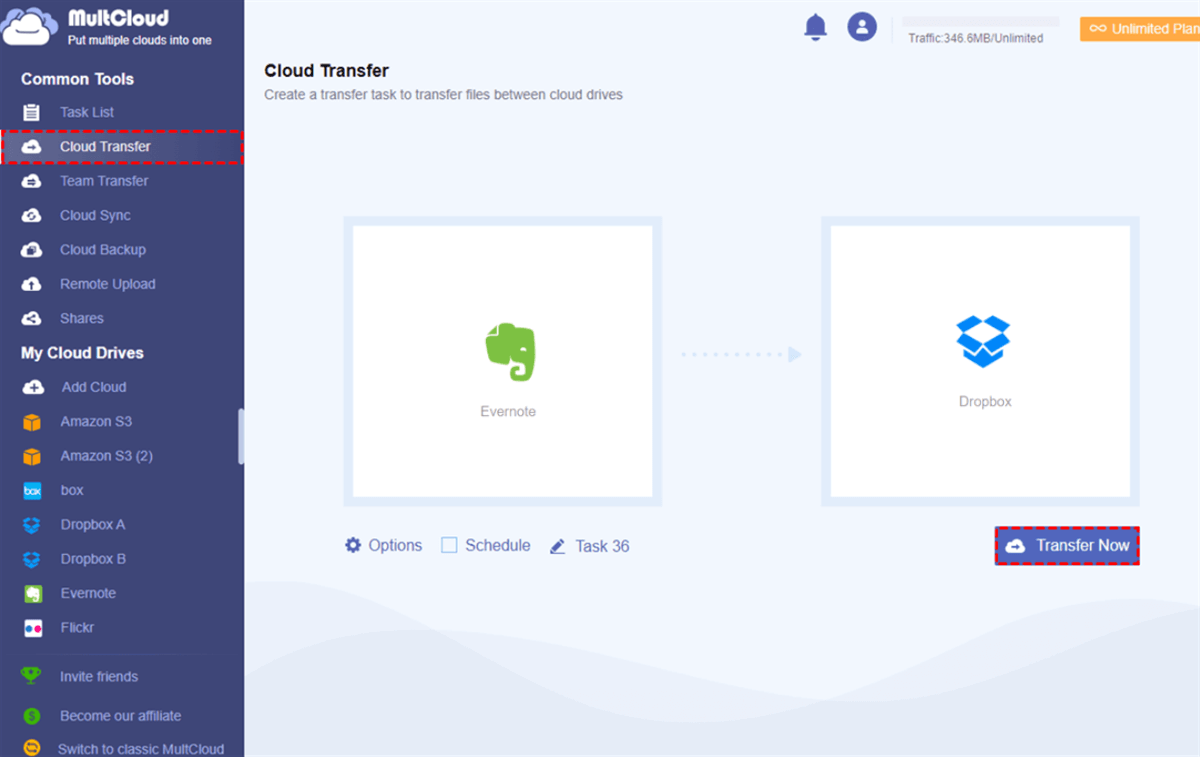Click the Dropbox B icon

click(32, 559)
